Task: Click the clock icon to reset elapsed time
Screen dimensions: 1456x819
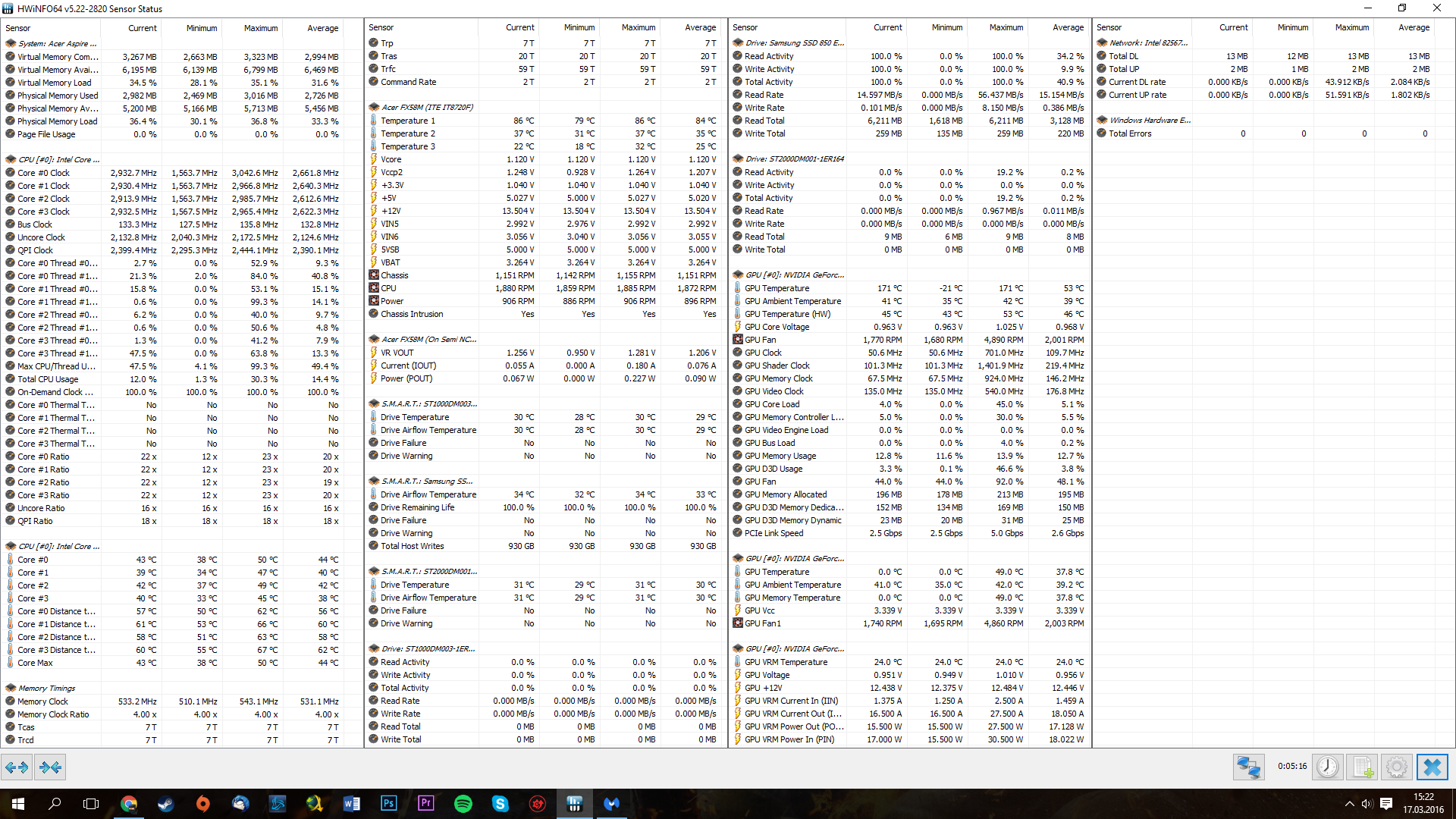Action: point(1327,767)
